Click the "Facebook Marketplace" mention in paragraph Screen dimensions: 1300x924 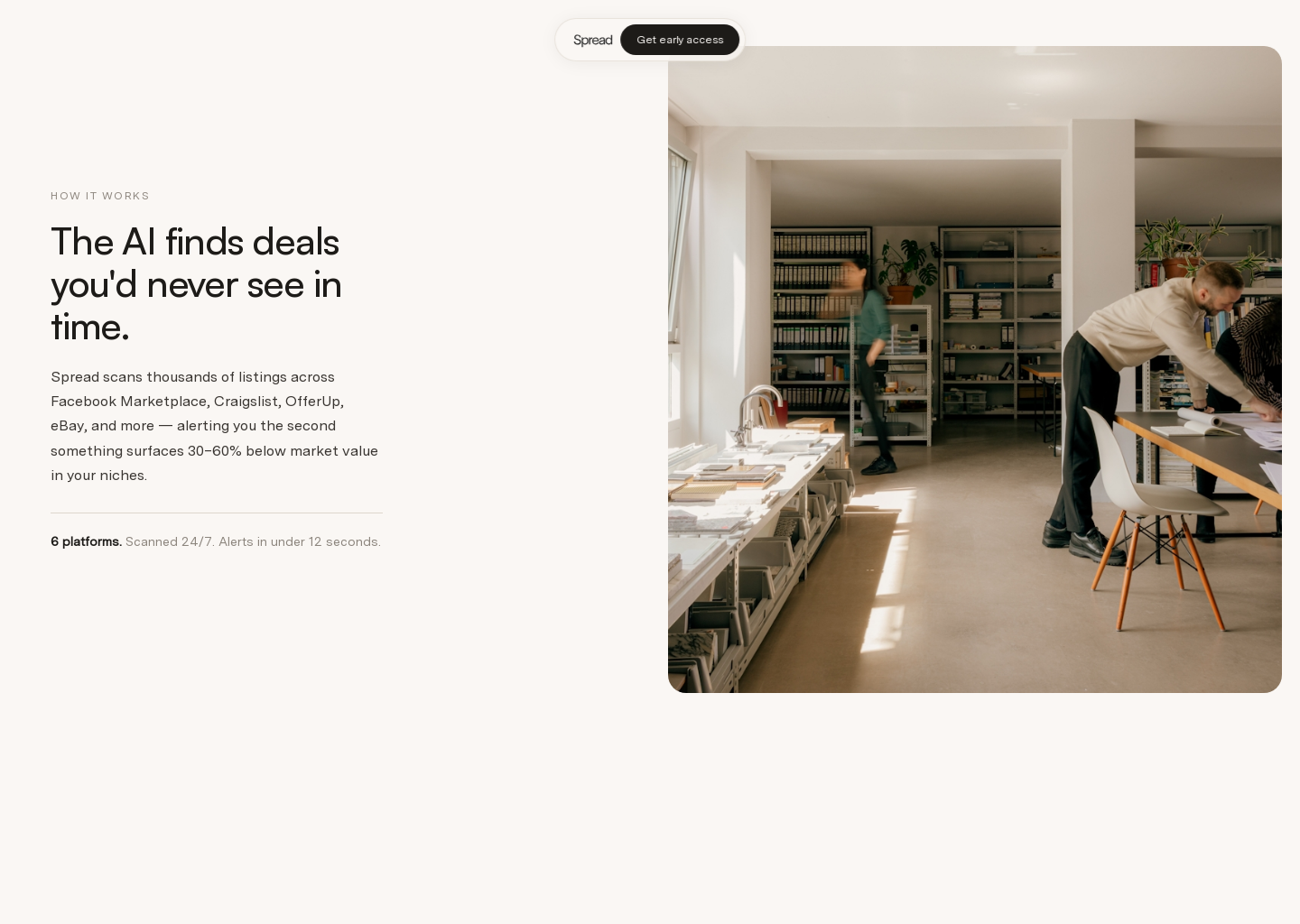coord(128,401)
